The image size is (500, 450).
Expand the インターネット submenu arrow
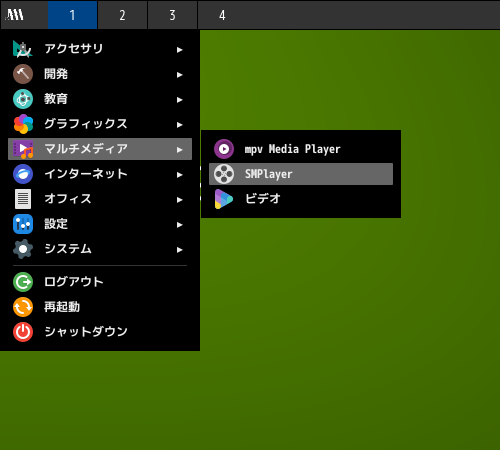coord(180,175)
